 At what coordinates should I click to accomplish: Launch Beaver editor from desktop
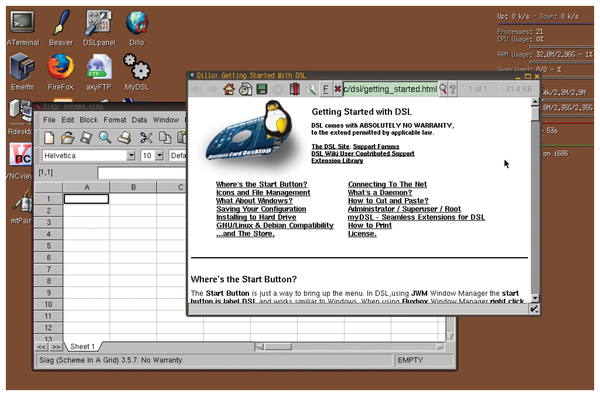click(x=60, y=28)
